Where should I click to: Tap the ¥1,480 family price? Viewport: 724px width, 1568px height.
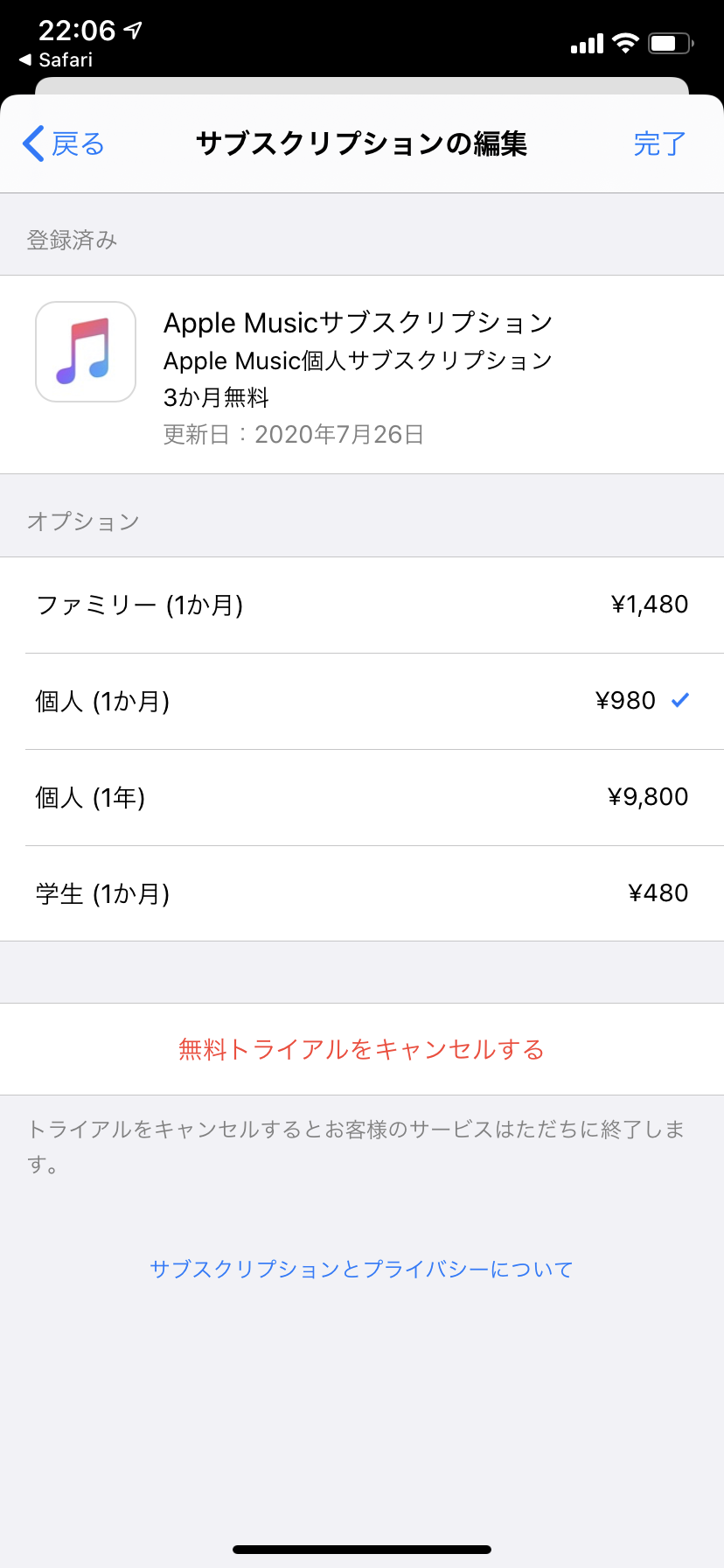click(x=649, y=605)
